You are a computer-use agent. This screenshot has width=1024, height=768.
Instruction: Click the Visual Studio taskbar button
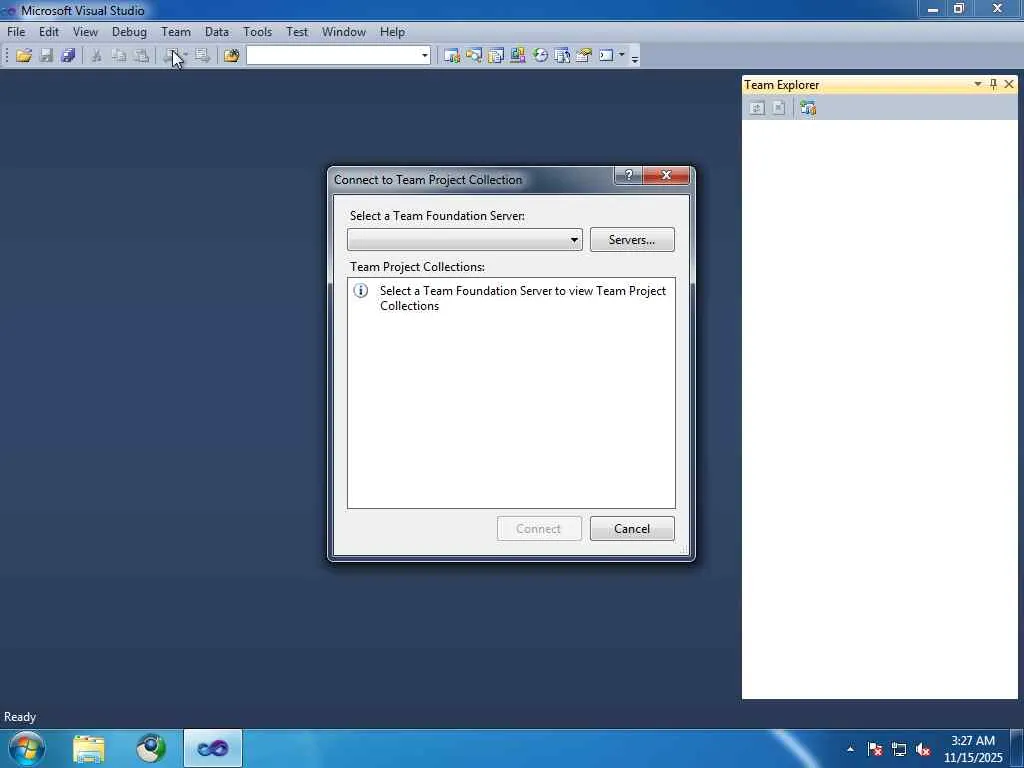(213, 748)
